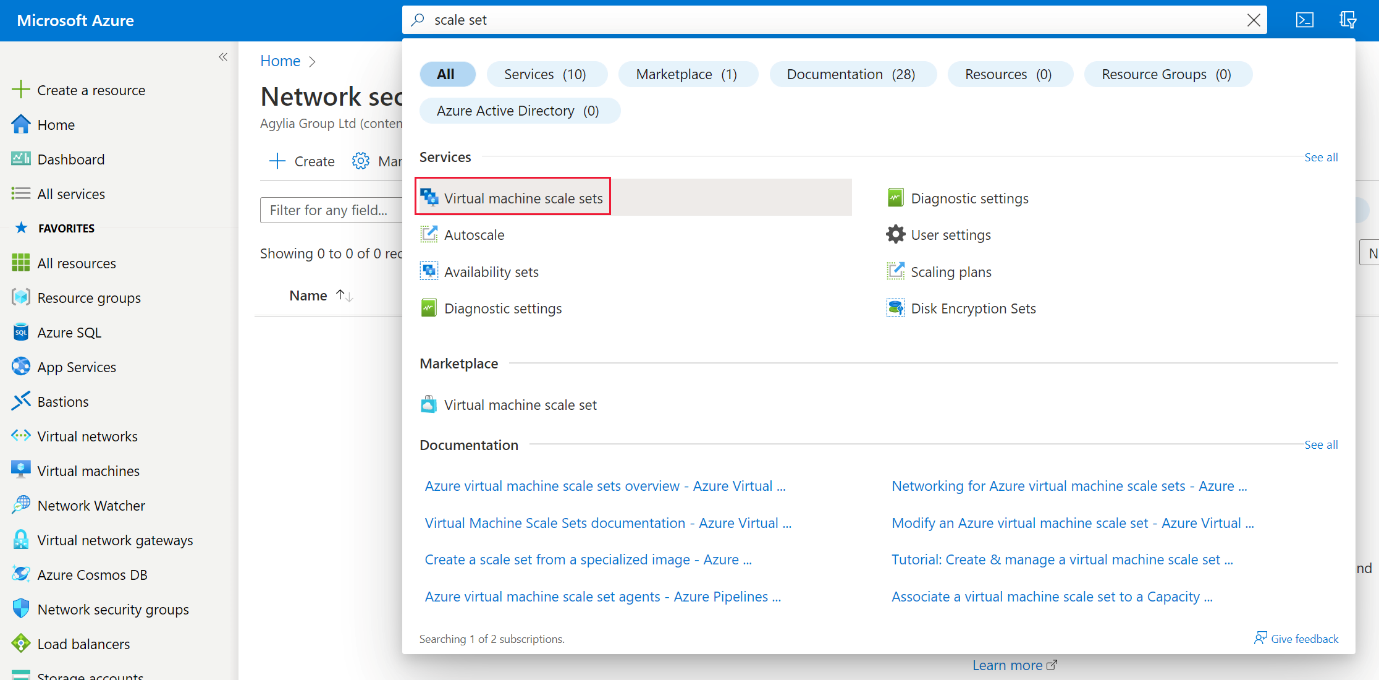This screenshot has height=680, width=1379.
Task: Open Bastions in sidebar
Action: click(63, 402)
